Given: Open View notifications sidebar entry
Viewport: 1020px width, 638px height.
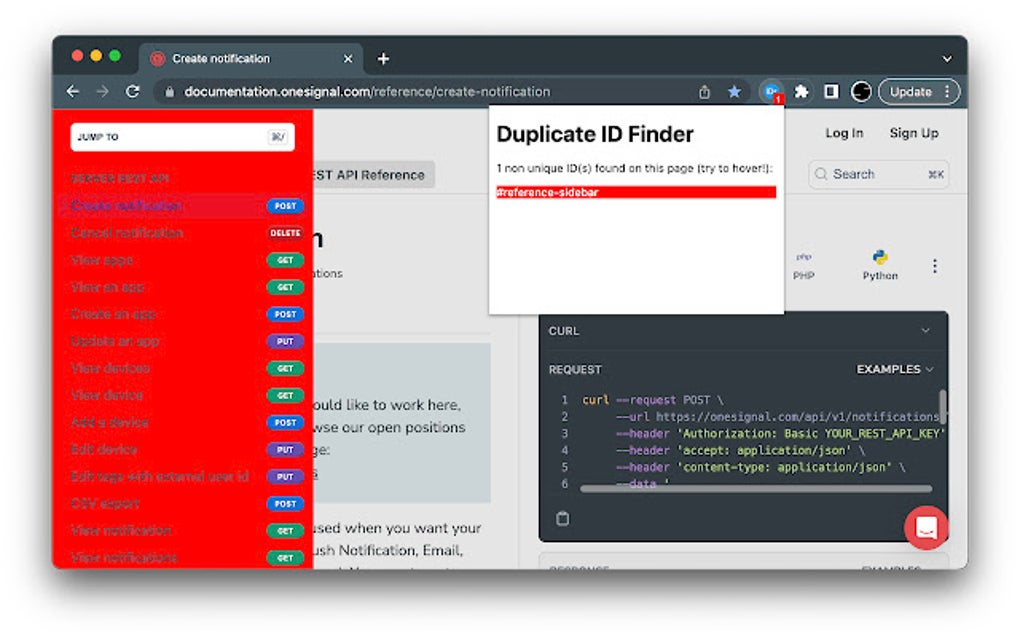Looking at the screenshot, I should (x=182, y=558).
